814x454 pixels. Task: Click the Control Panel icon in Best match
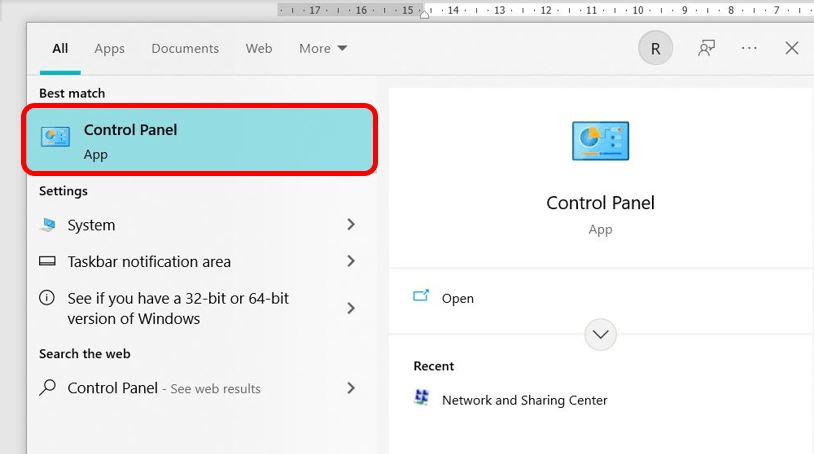pyautogui.click(x=55, y=137)
